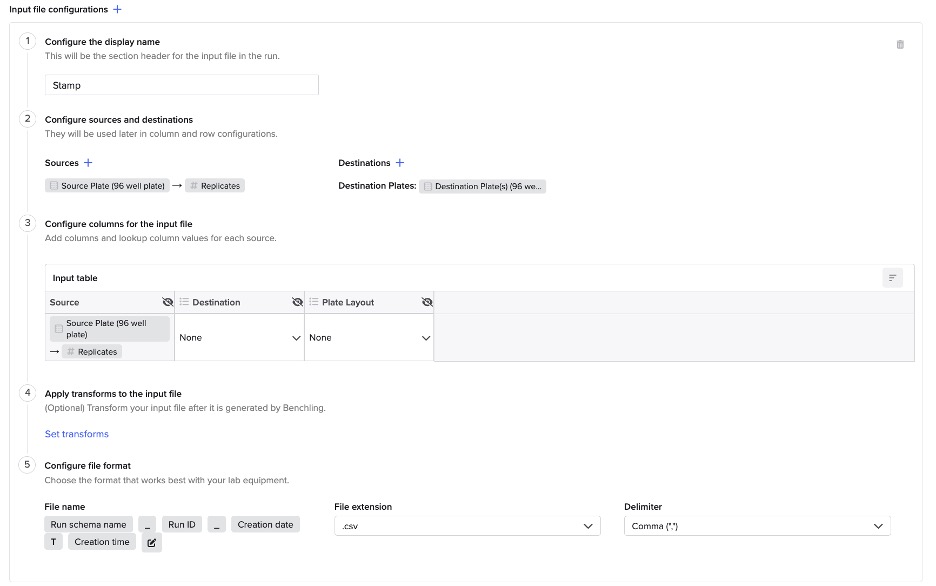Open the input table filter options icon
Image resolution: width=936 pixels, height=586 pixels.
click(892, 278)
